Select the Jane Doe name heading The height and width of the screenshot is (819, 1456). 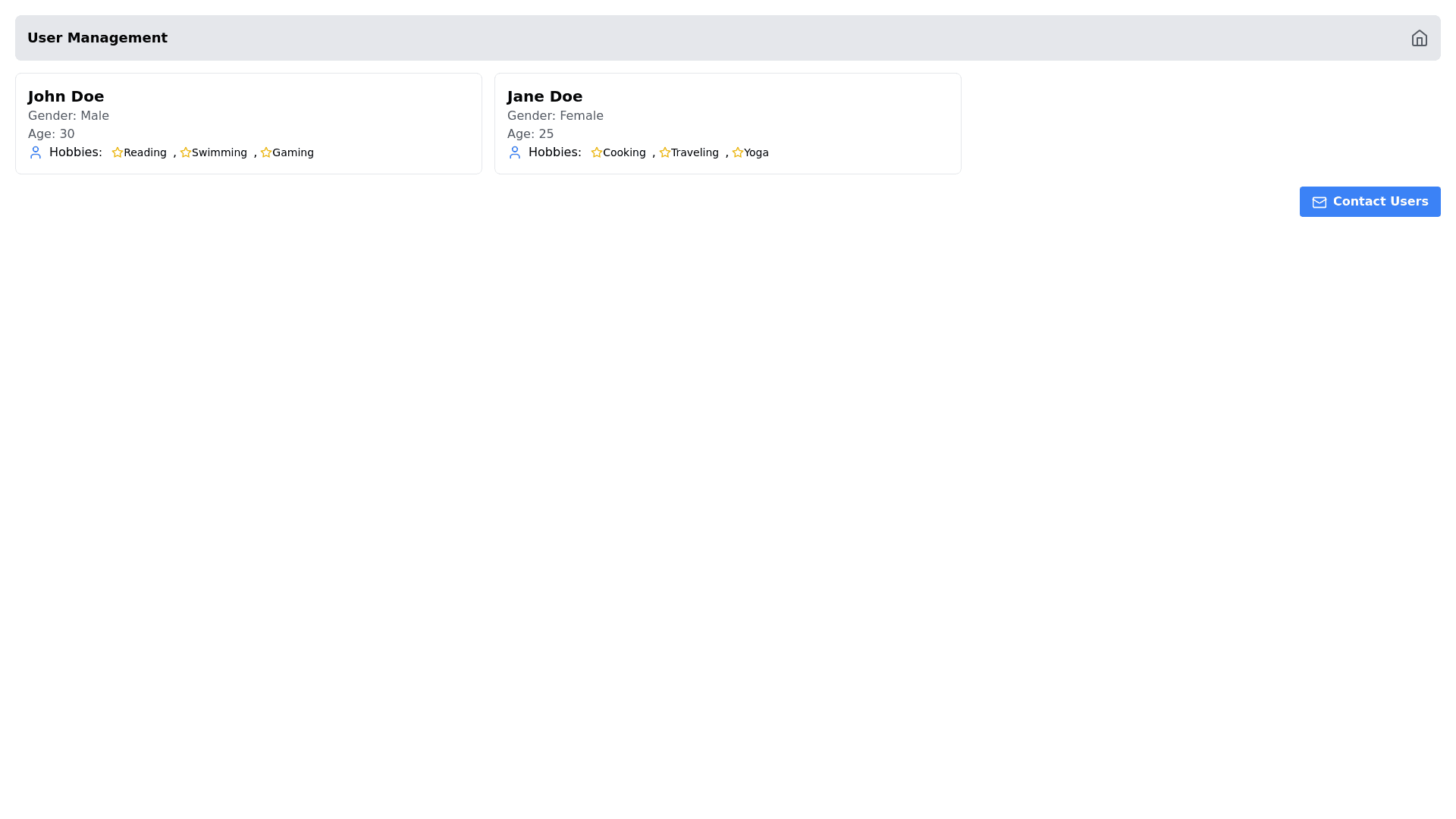(x=544, y=96)
